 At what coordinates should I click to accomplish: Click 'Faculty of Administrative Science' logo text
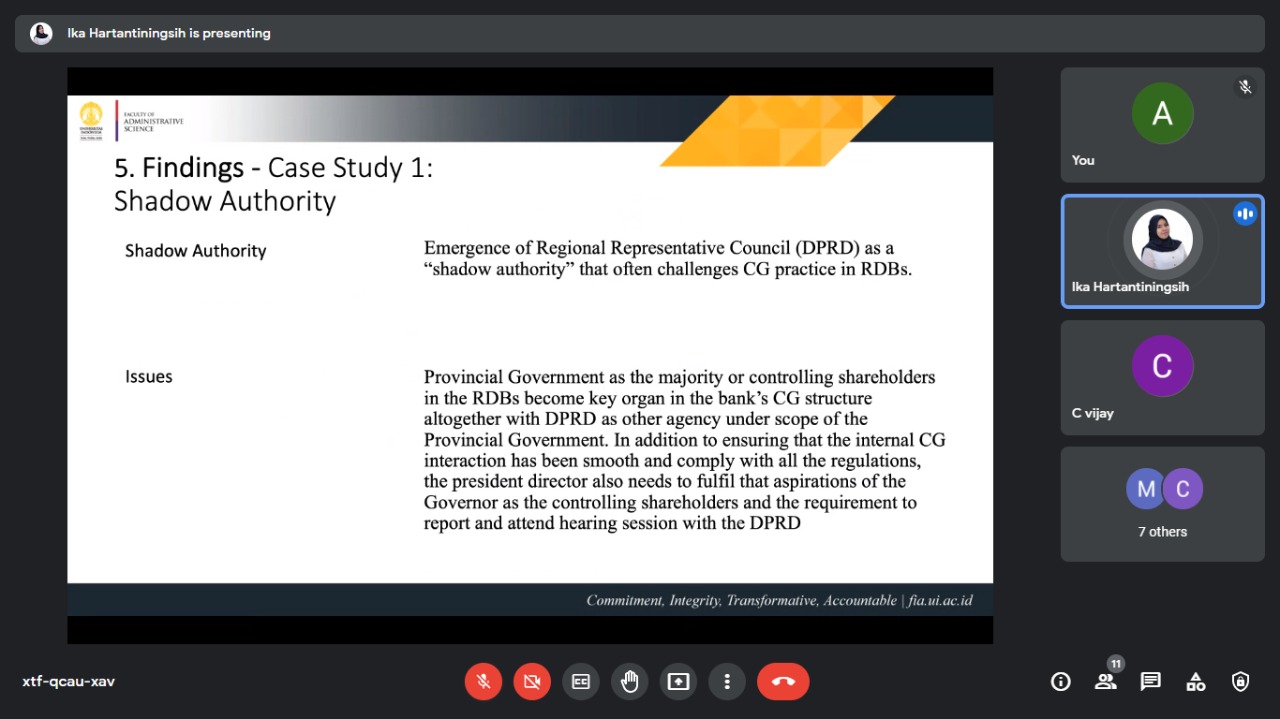[x=153, y=122]
